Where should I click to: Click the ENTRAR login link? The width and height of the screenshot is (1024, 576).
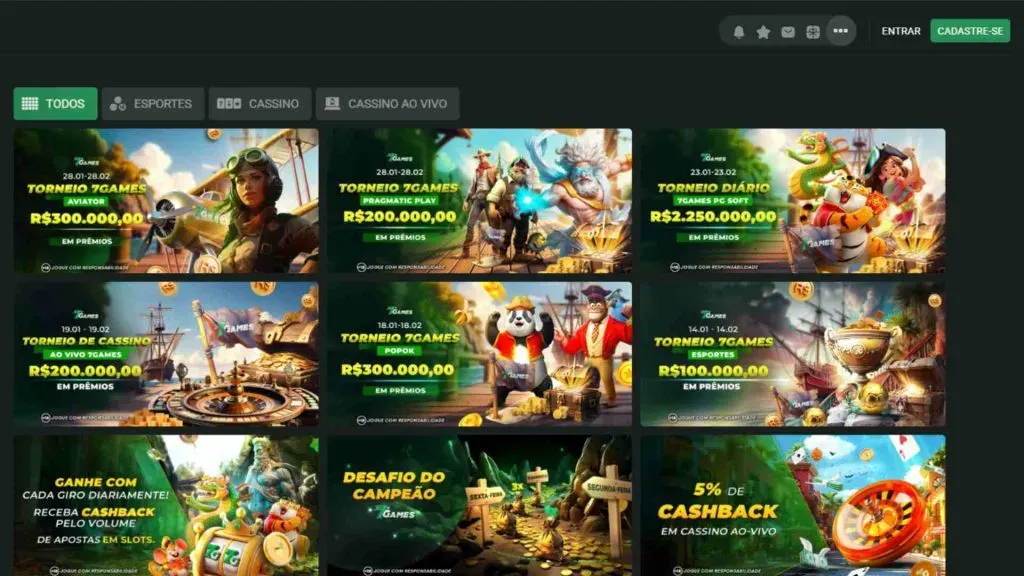[x=900, y=31]
